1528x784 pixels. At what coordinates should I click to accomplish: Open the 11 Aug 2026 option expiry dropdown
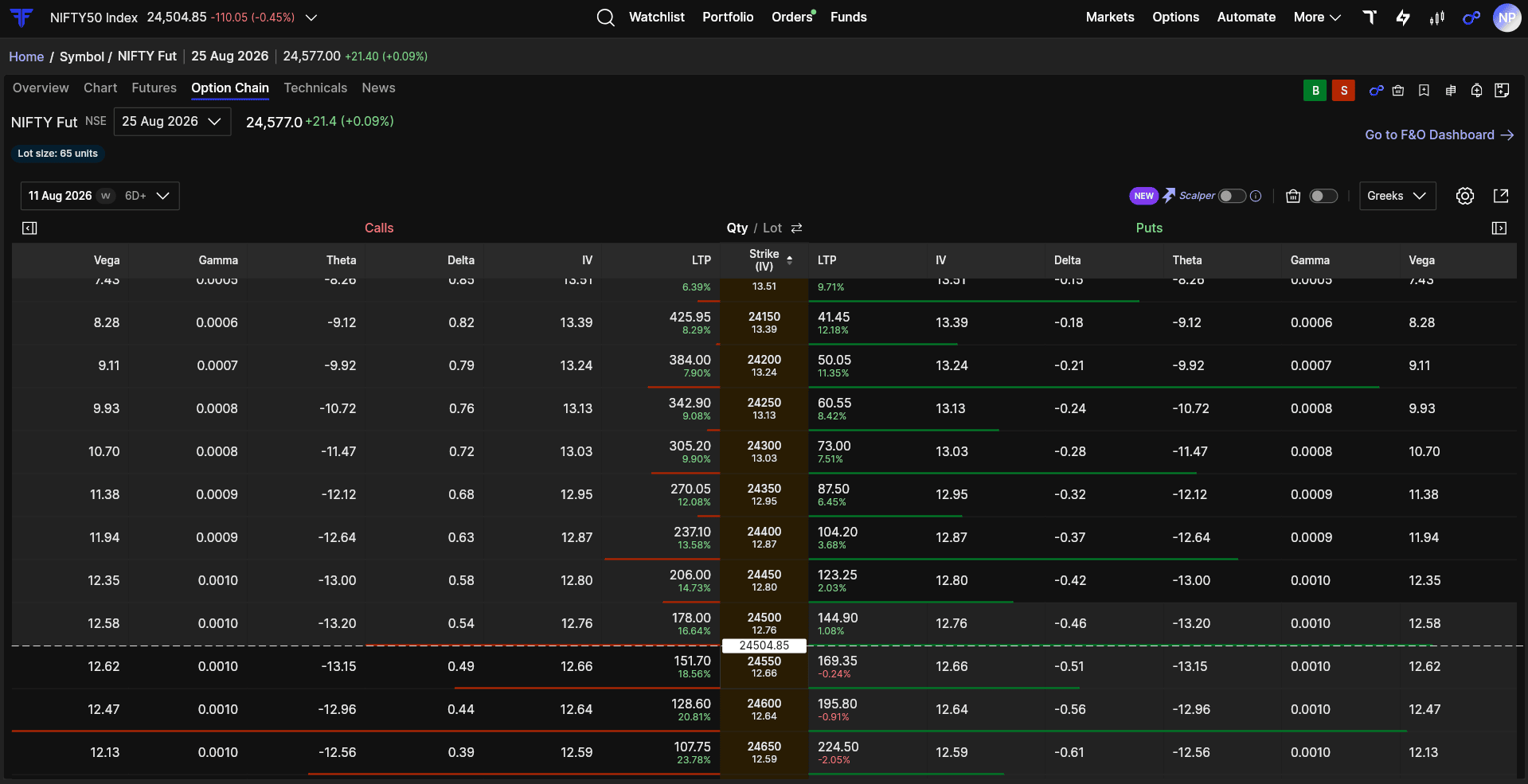[100, 196]
